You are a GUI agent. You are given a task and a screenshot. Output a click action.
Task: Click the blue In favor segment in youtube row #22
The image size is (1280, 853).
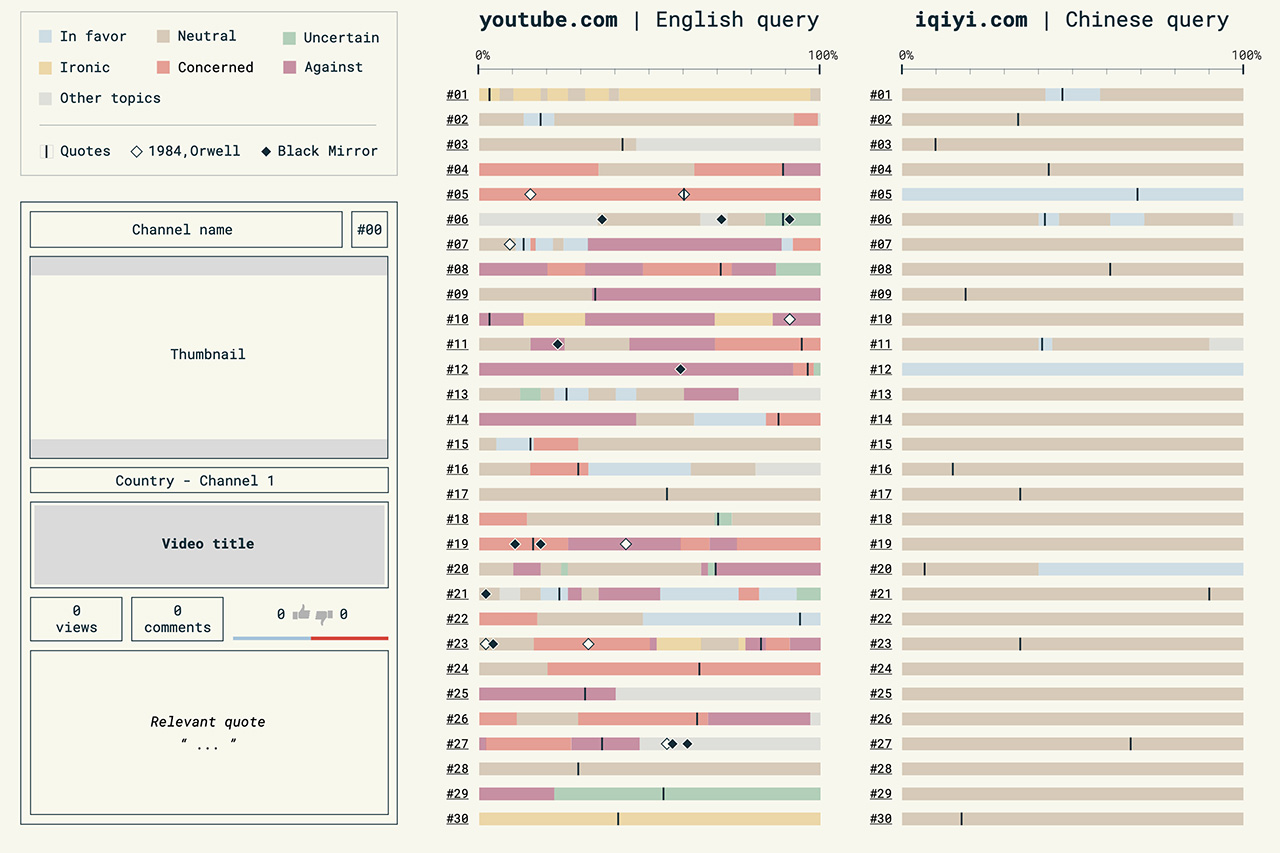731,619
